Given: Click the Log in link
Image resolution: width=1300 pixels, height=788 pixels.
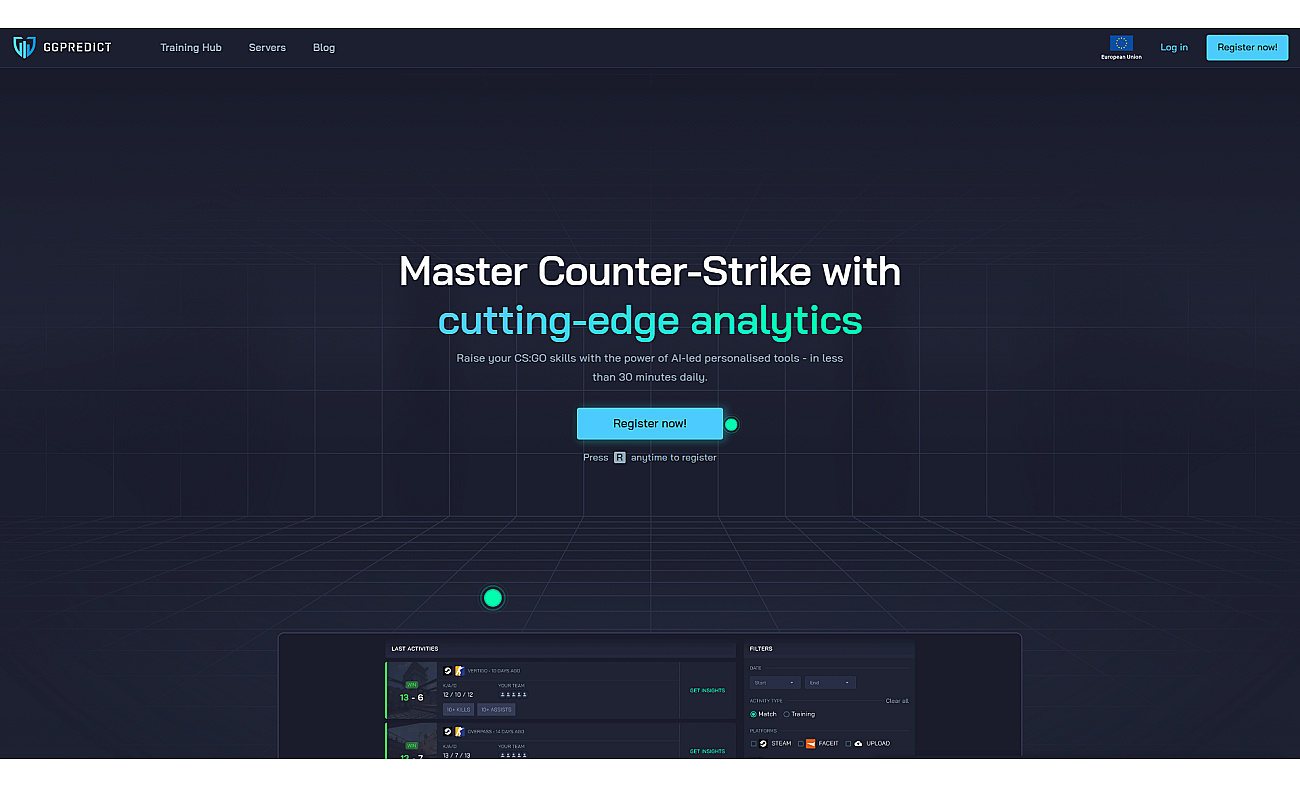Looking at the screenshot, I should 1174,48.
